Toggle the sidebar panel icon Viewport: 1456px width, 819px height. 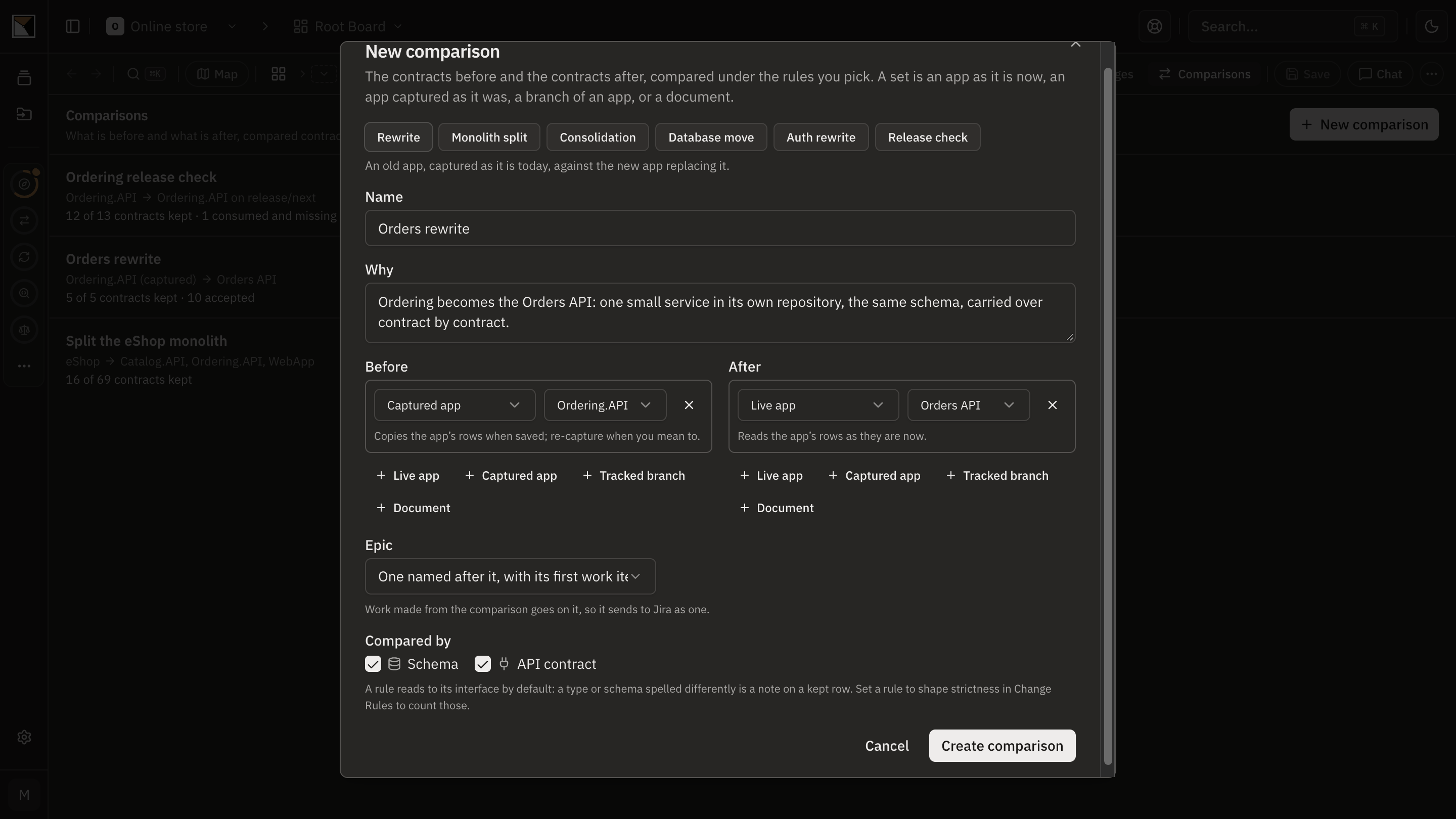point(72,27)
